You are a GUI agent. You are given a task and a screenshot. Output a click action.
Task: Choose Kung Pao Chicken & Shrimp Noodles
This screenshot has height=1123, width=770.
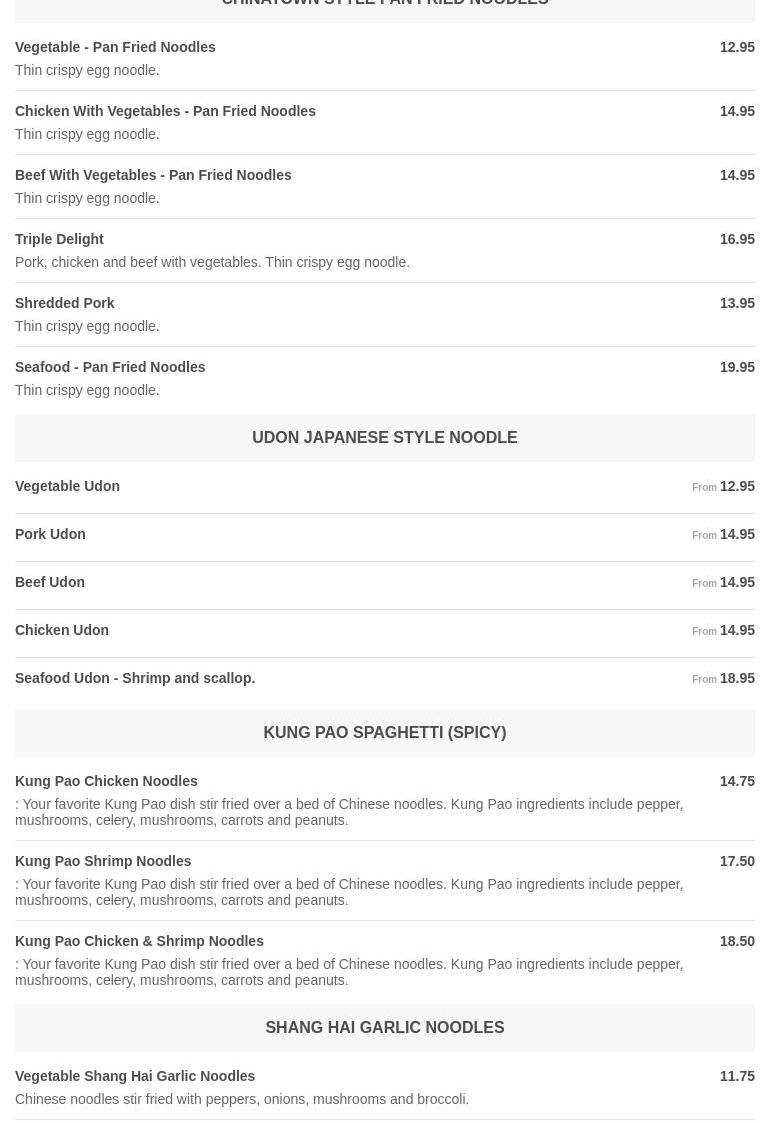pos(139,941)
